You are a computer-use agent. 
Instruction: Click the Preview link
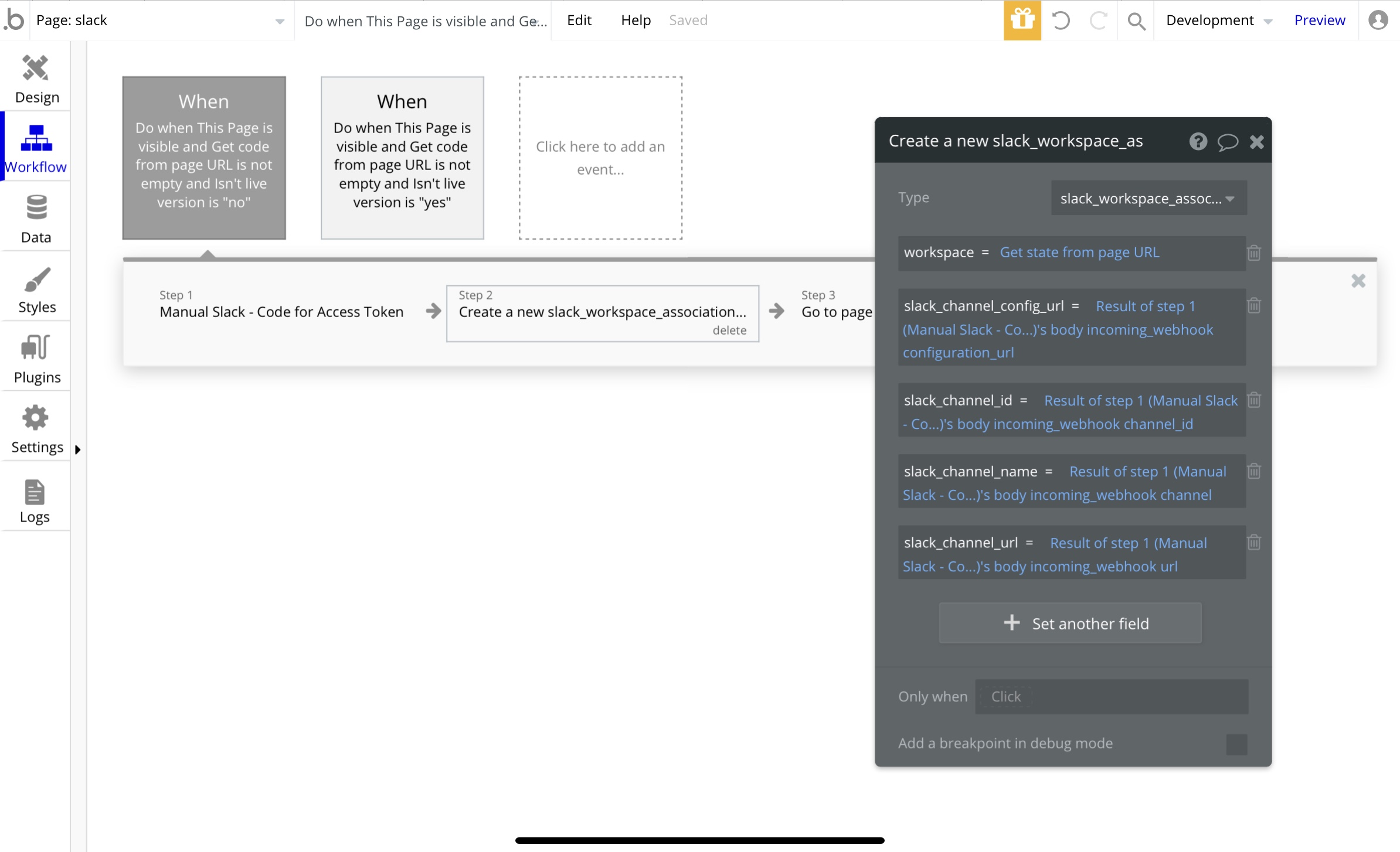[x=1319, y=21]
